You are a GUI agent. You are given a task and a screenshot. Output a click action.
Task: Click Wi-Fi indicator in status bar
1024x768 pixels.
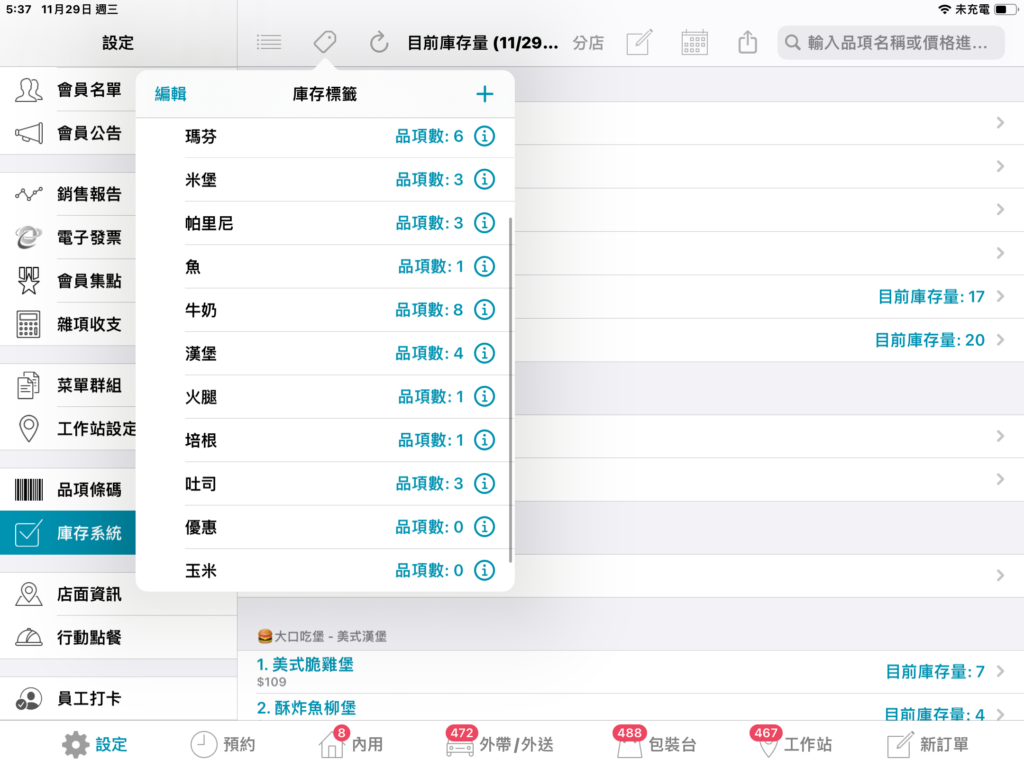point(944,9)
